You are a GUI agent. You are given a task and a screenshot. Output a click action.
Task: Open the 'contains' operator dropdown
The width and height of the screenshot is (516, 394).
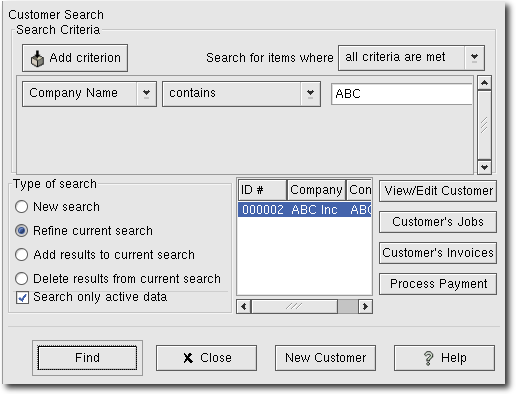(241, 94)
